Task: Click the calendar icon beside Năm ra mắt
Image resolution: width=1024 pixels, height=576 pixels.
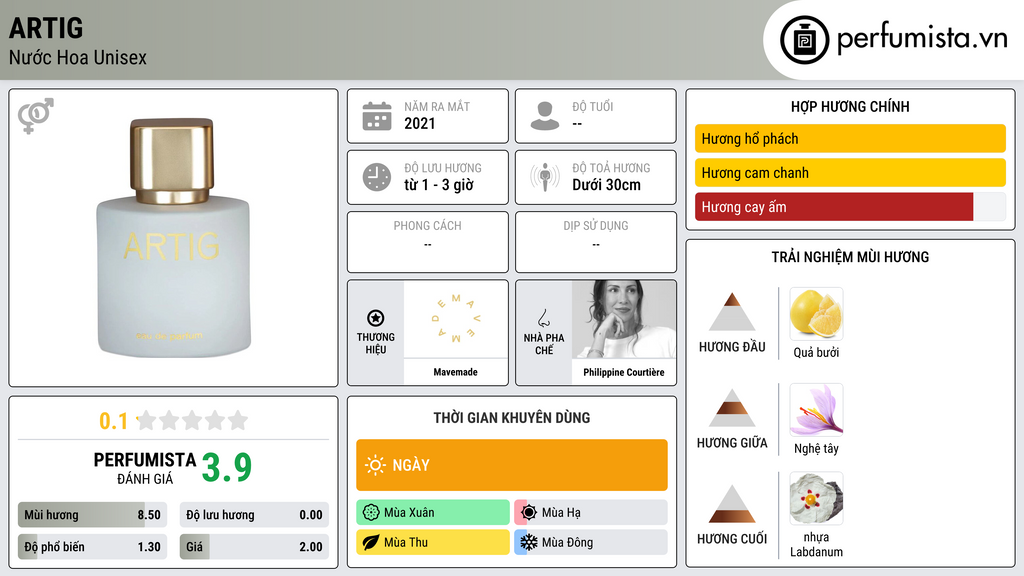Action: [x=377, y=116]
